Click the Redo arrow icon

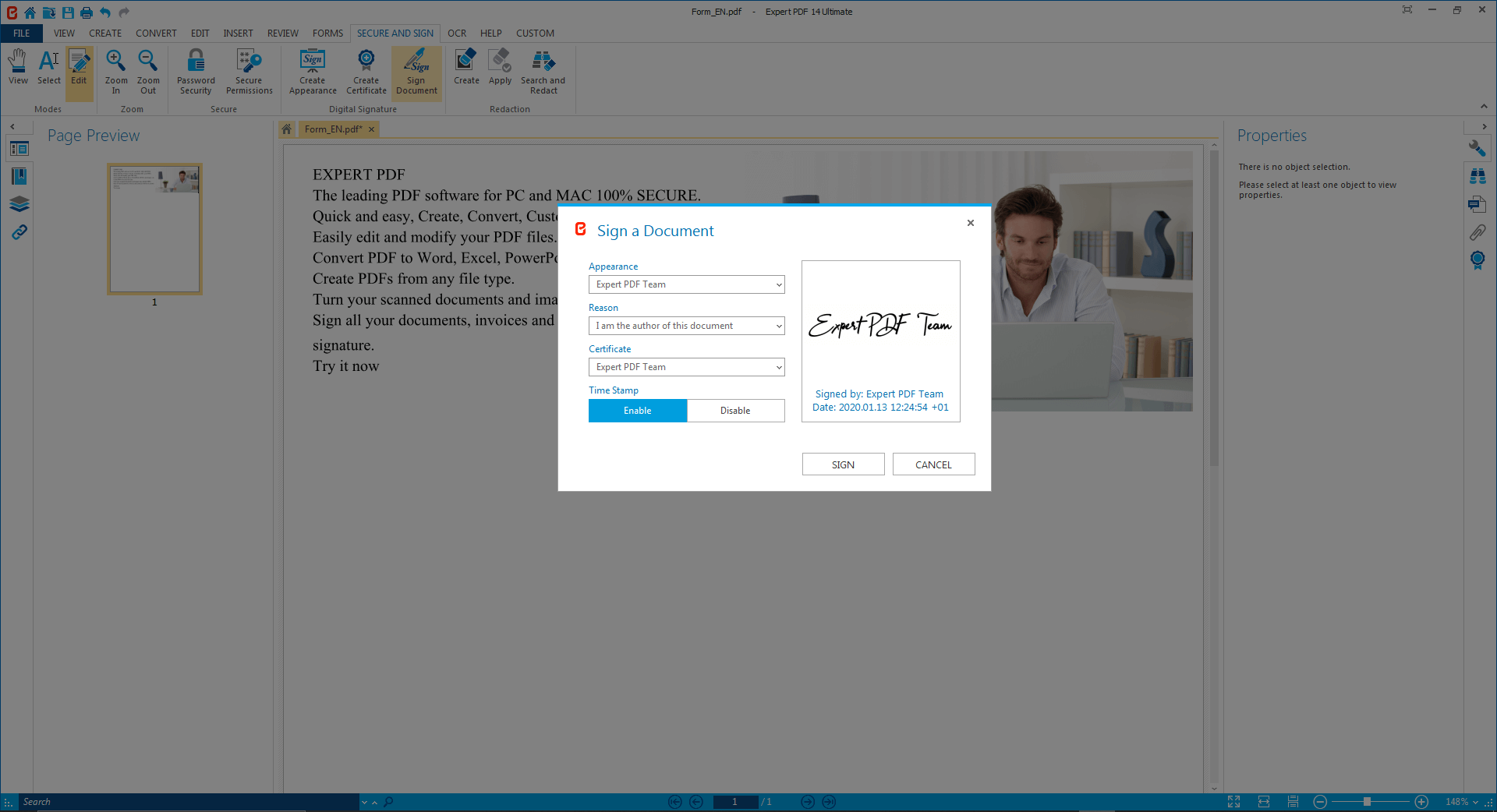[124, 12]
